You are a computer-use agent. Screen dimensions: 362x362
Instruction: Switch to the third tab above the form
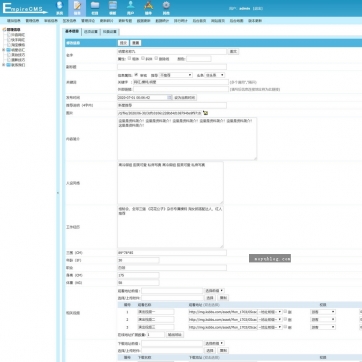pos(110,32)
